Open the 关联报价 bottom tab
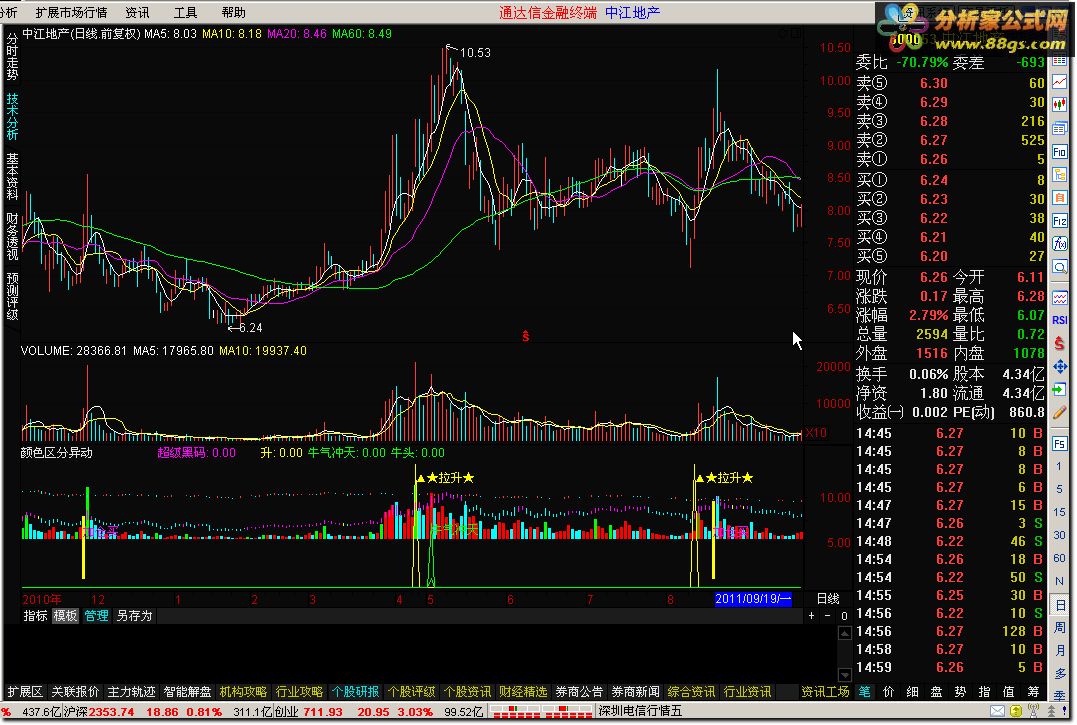The height and width of the screenshot is (725, 1077). tap(76, 692)
